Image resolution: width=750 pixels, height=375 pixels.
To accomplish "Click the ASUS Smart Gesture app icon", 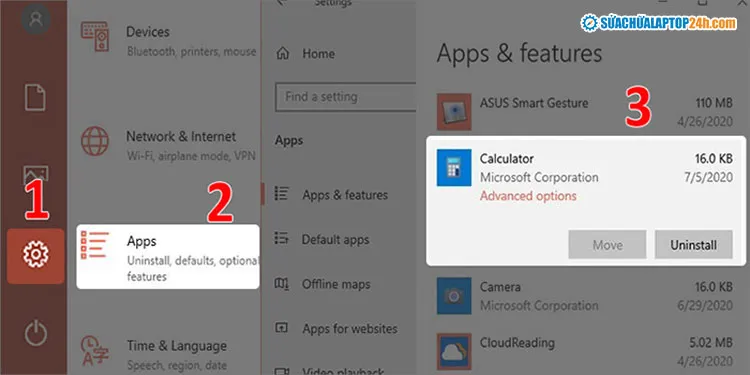I will (454, 112).
